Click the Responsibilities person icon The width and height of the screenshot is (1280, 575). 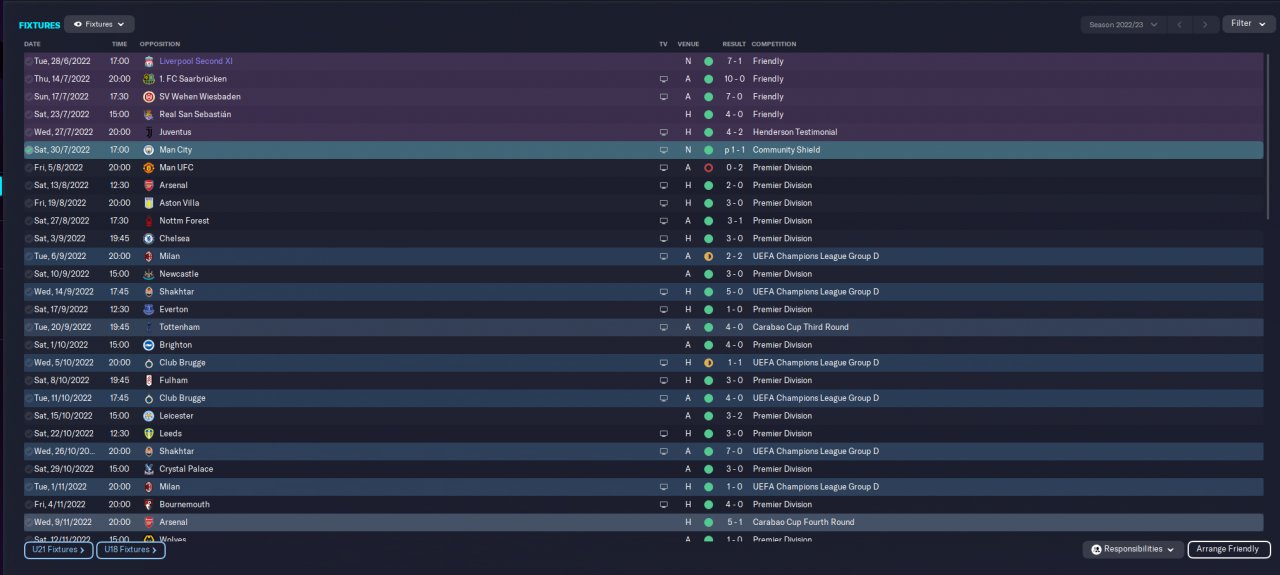coord(1096,550)
